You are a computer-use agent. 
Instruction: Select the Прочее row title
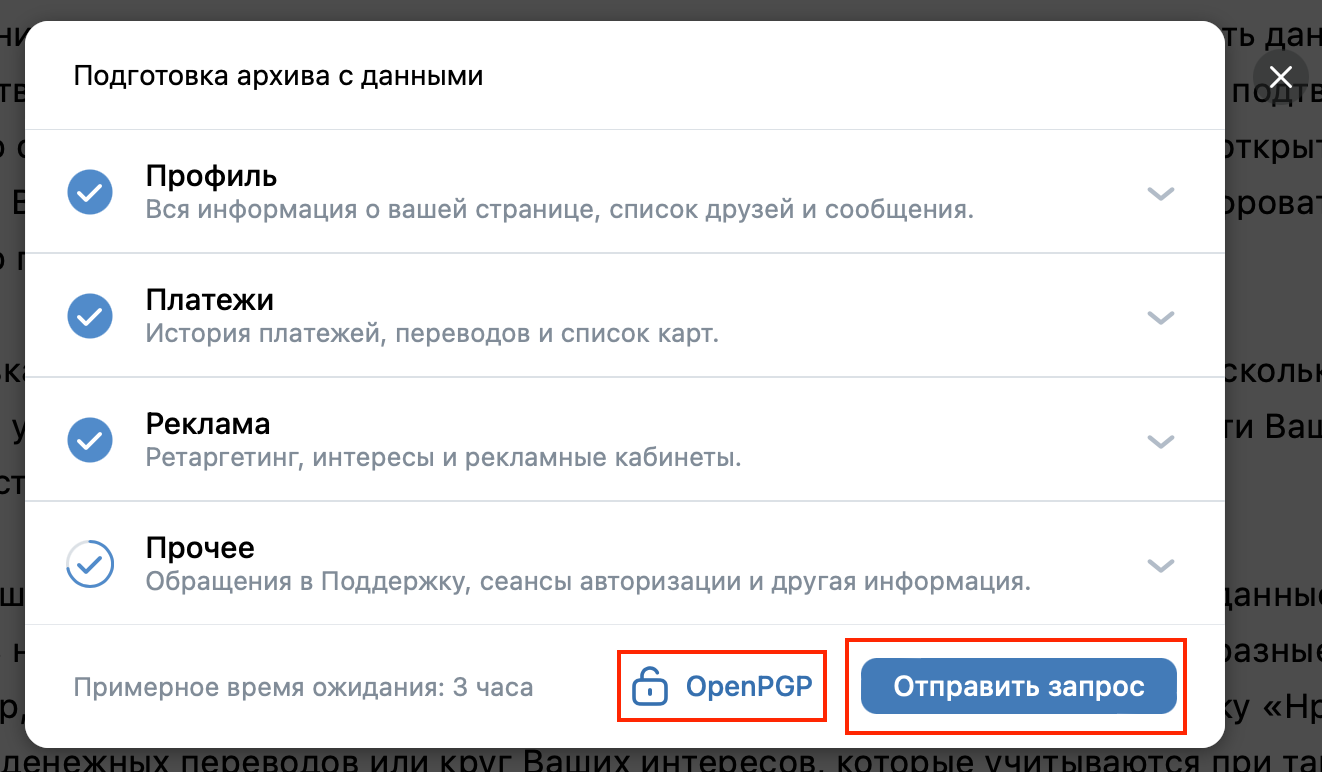pos(200,548)
